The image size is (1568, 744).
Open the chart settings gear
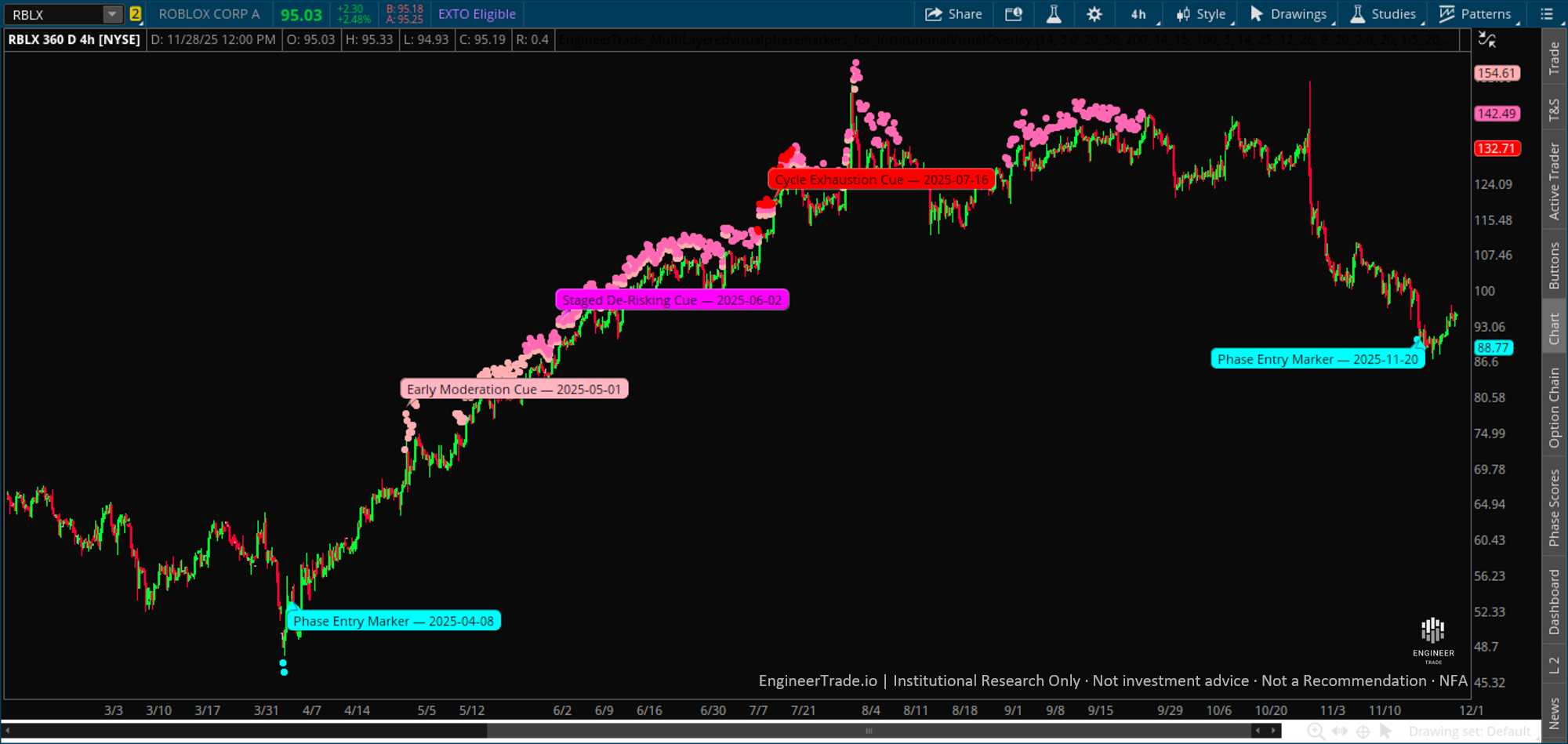pos(1094,14)
